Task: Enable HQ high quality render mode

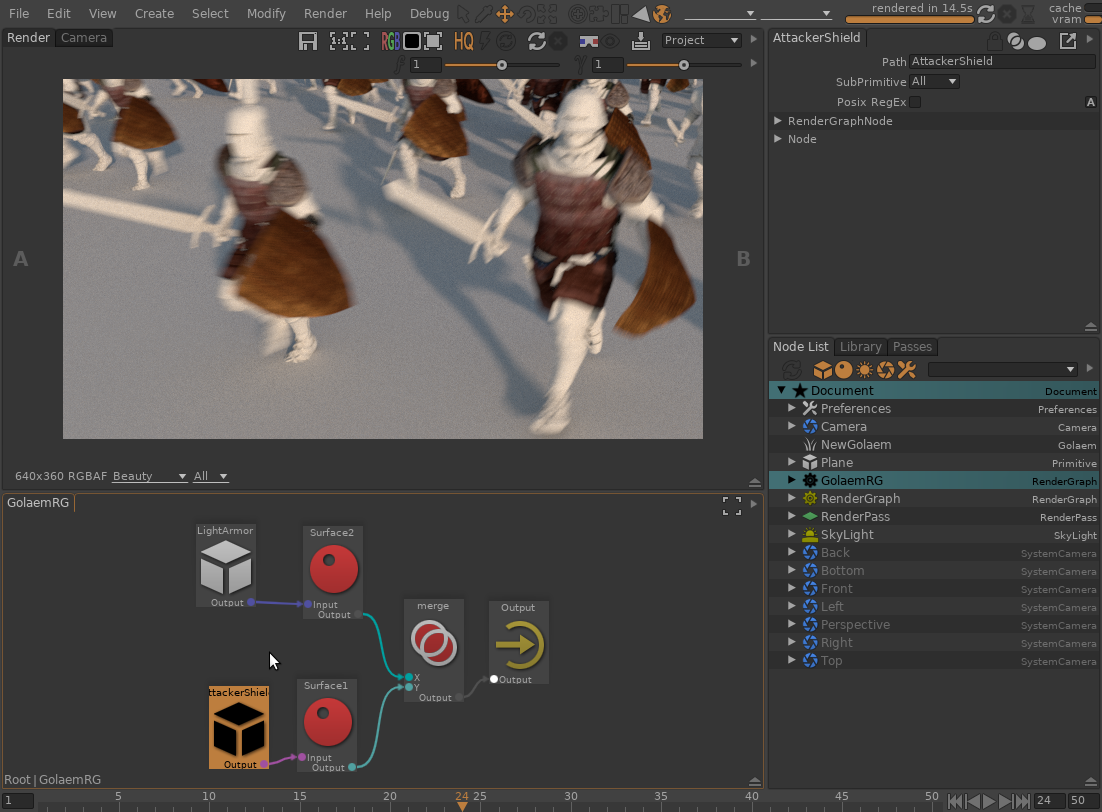Action: (463, 41)
